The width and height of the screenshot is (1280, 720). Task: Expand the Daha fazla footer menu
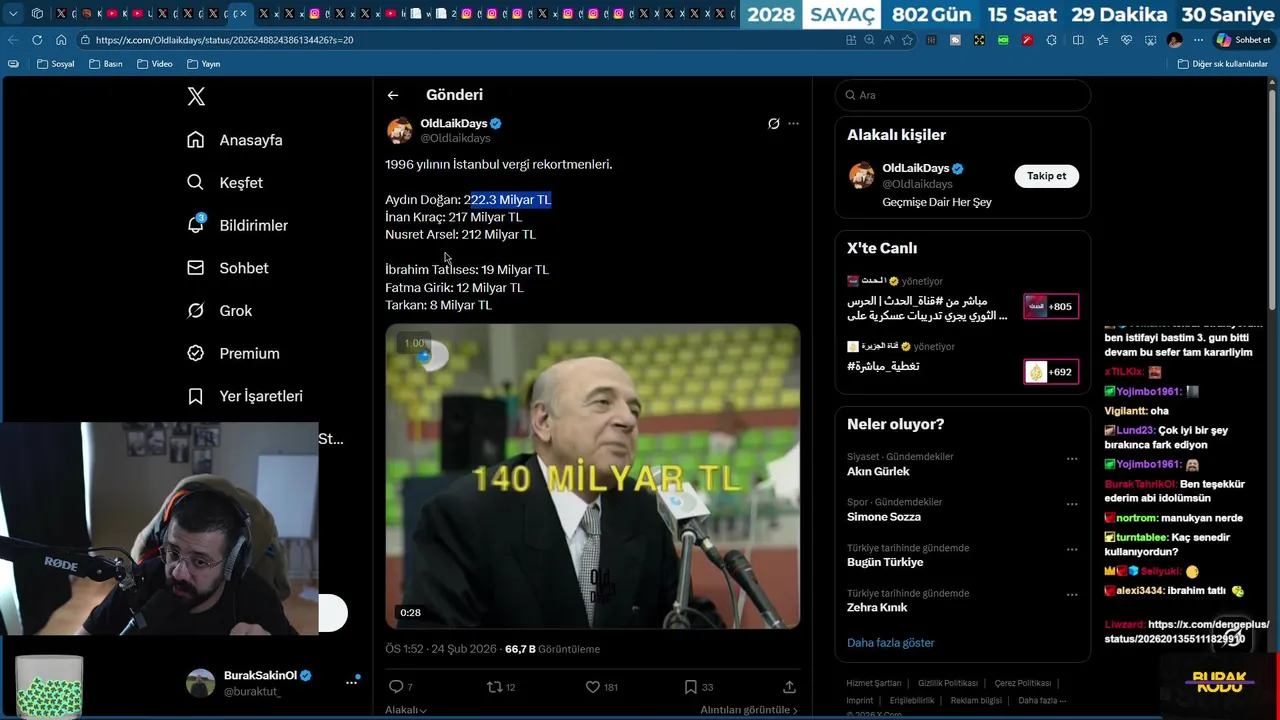pyautogui.click(x=1040, y=701)
